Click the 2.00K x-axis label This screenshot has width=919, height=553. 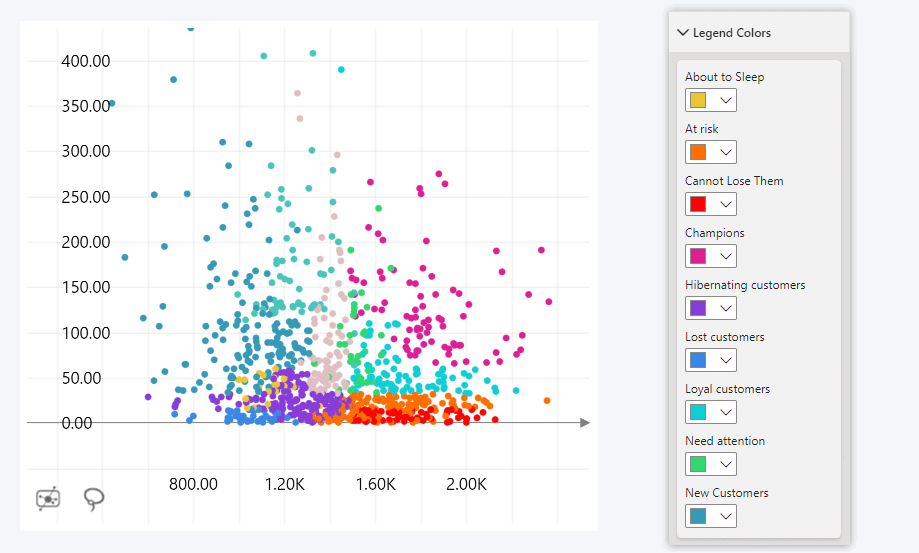[466, 485]
